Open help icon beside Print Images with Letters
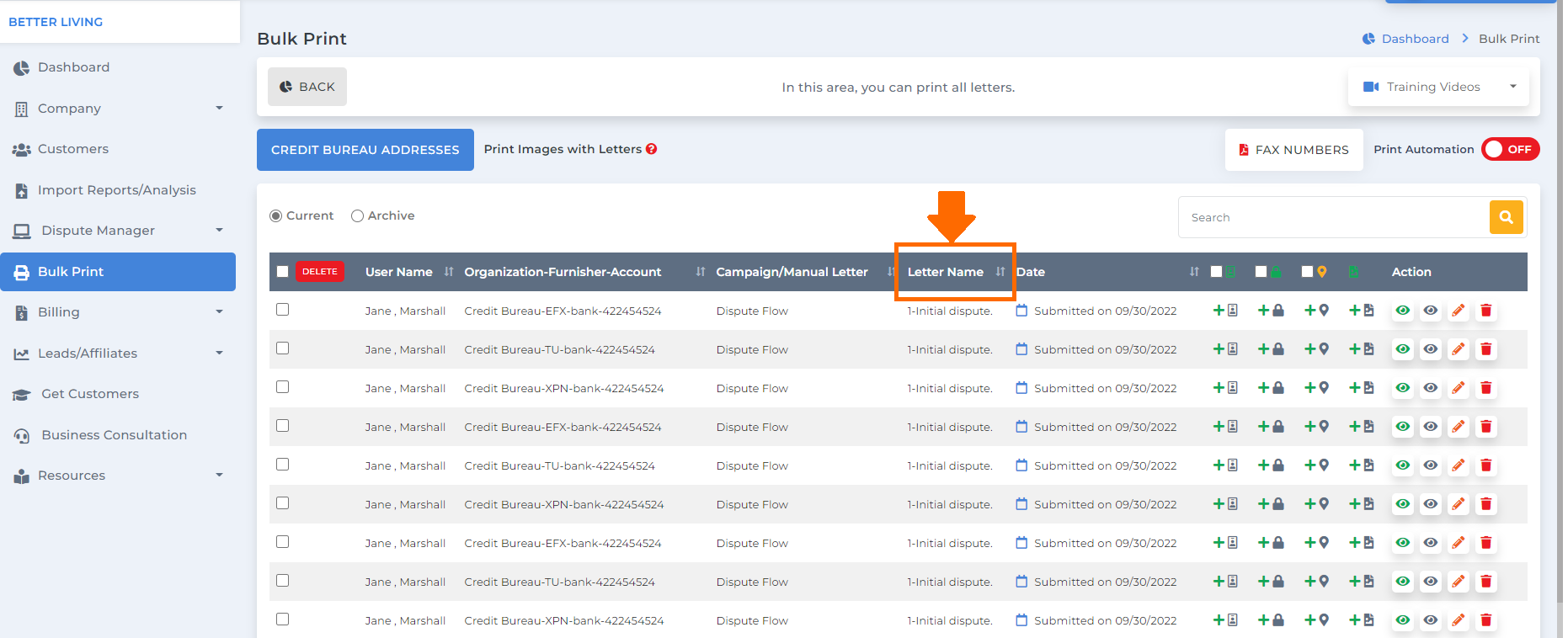 pos(652,149)
